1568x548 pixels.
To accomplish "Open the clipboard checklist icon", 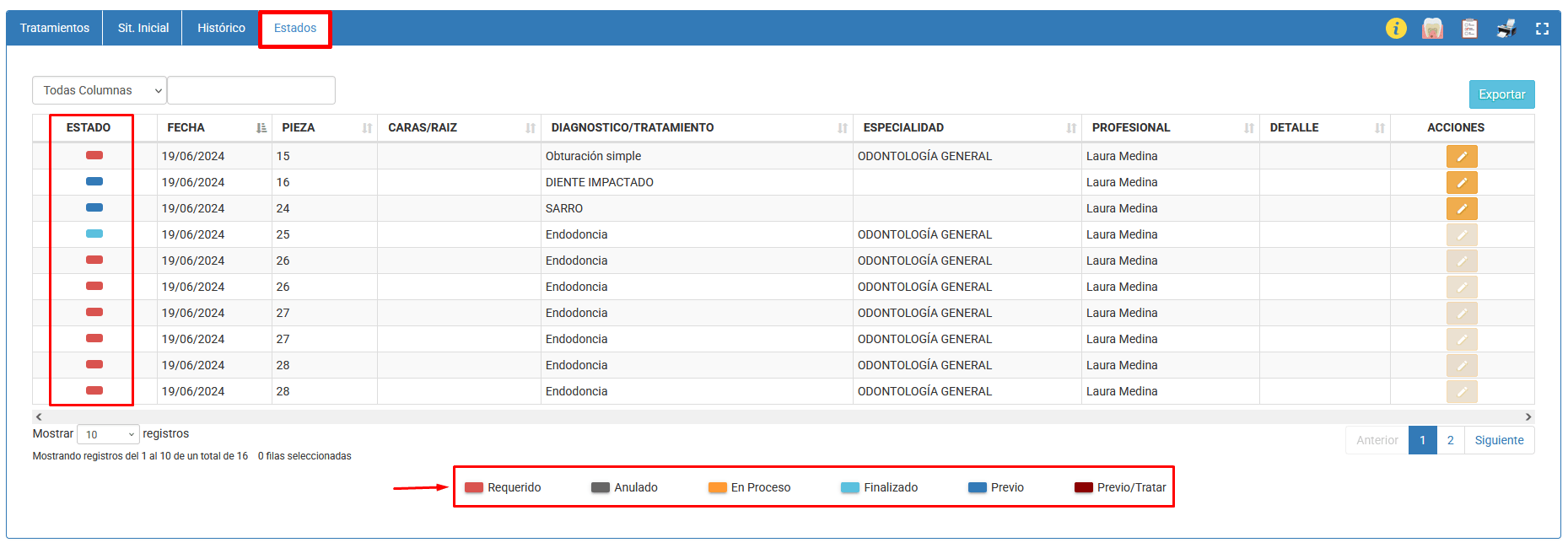I will pos(1469,29).
